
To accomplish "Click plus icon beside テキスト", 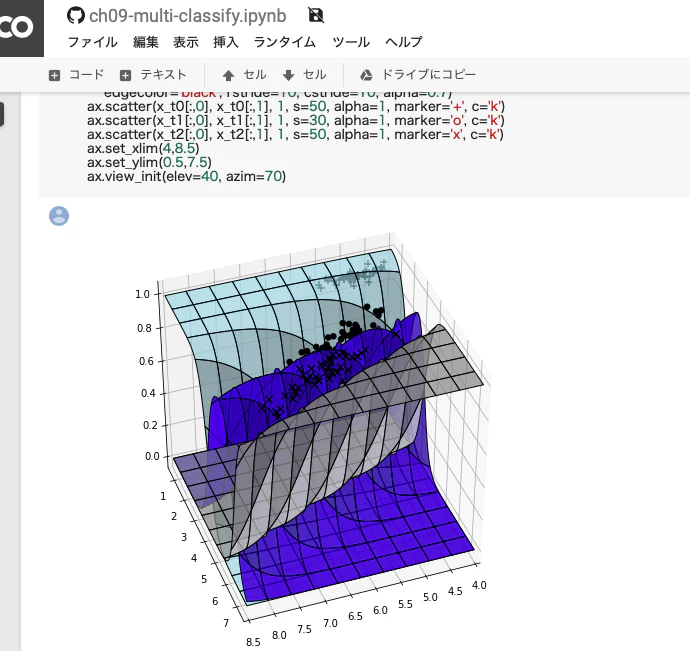I will point(125,76).
